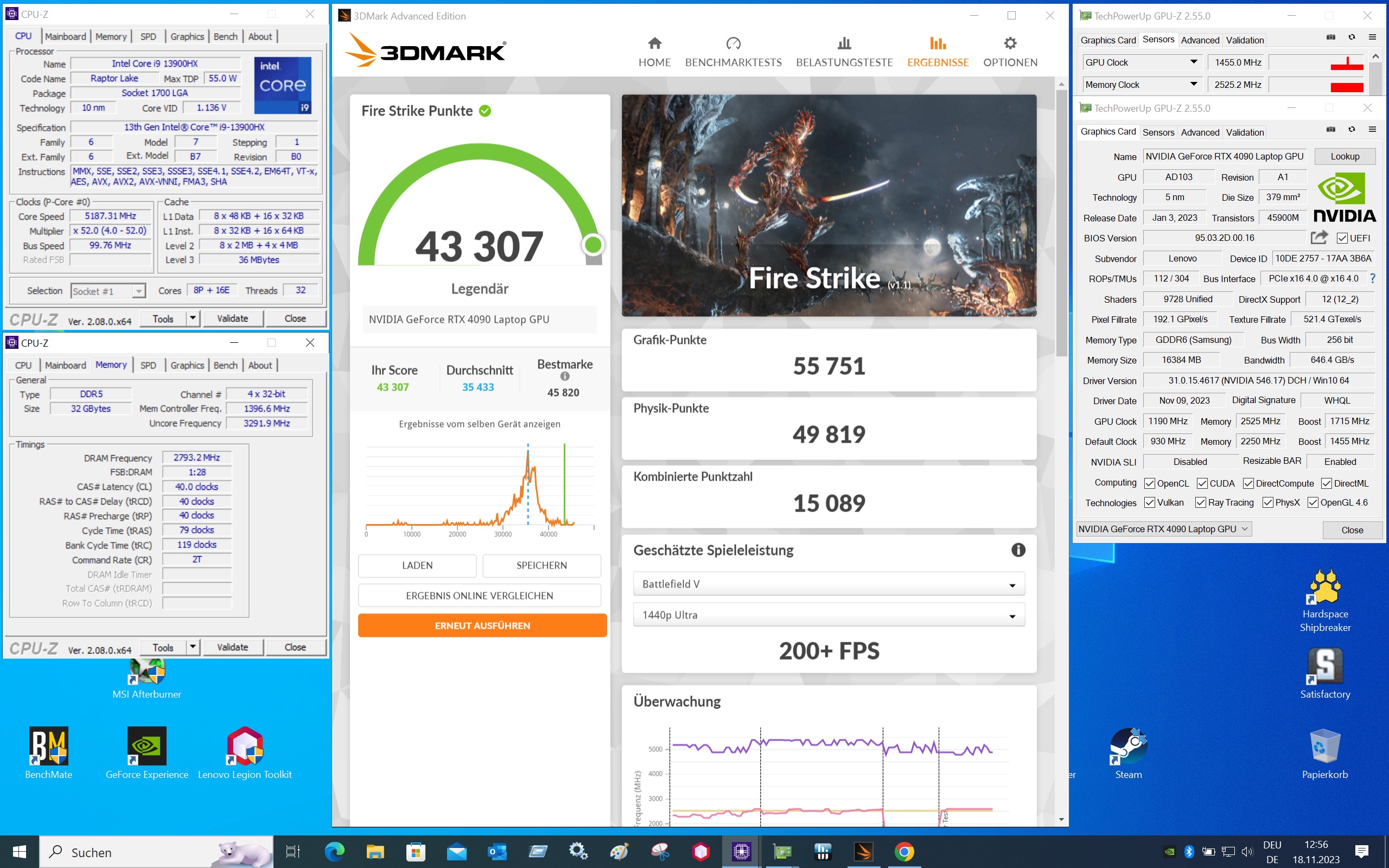Toggle the Ray Tracing checkbox

click(x=1200, y=502)
